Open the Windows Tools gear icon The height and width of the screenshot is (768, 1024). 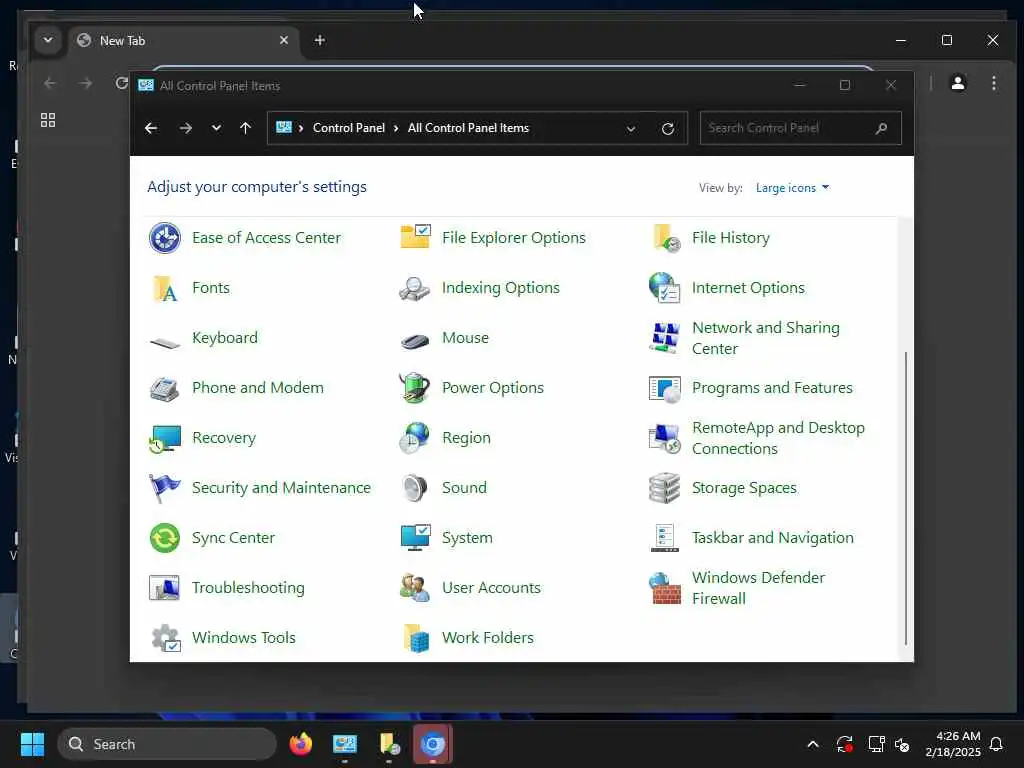(166, 638)
